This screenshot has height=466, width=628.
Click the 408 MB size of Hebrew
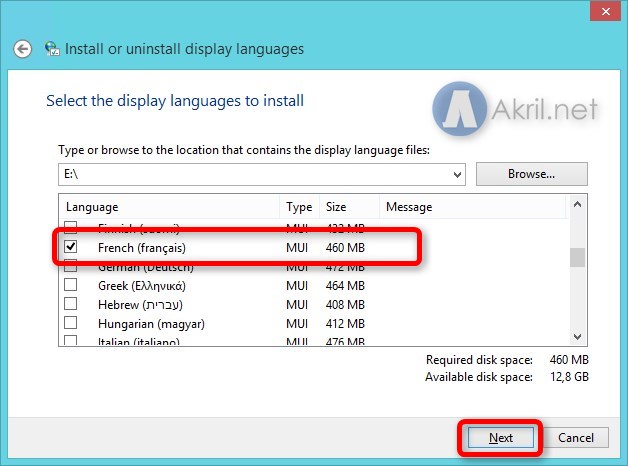[x=345, y=305]
